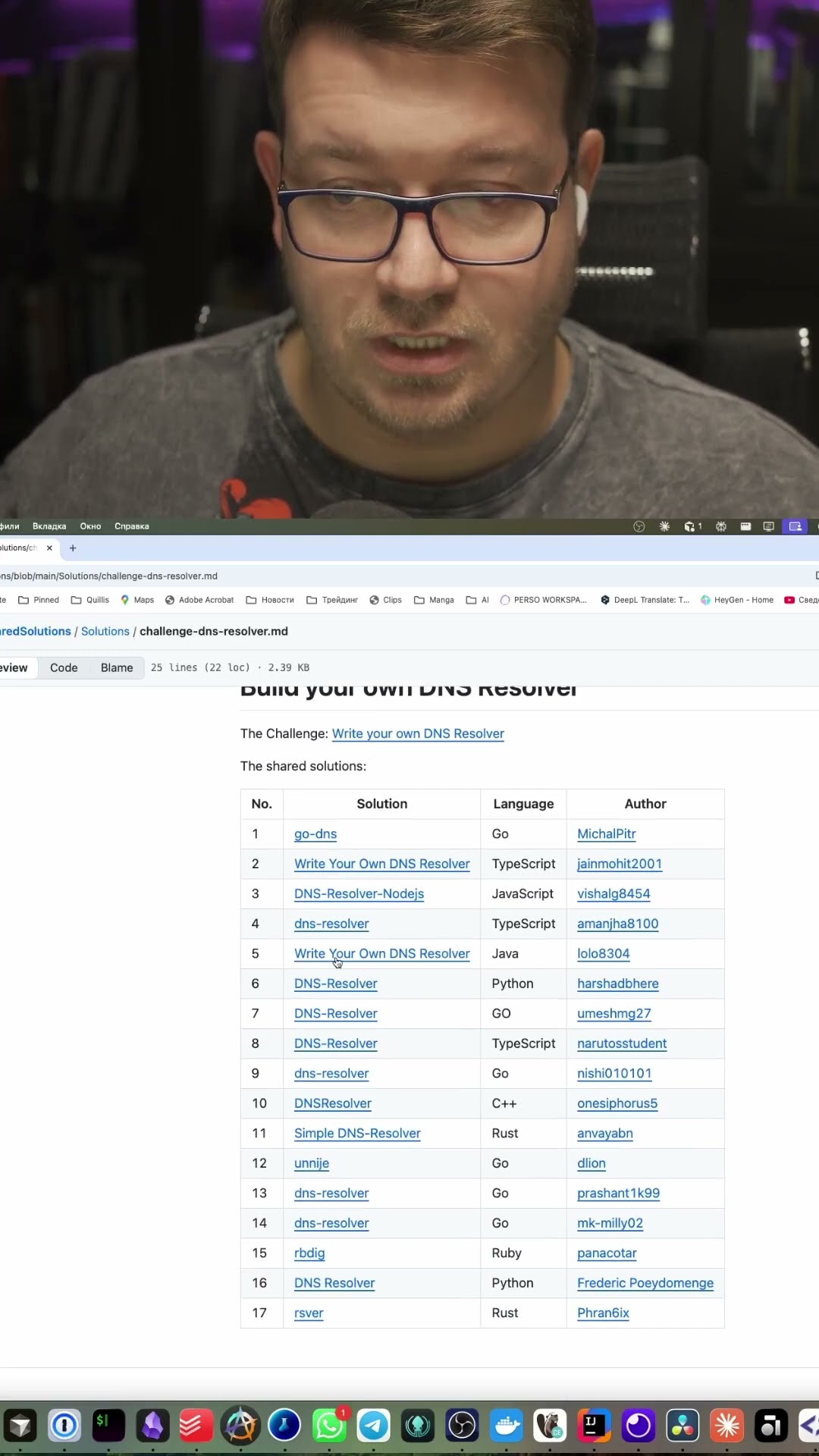819x1456 pixels.
Task: Switch to the Blame view tab
Action: (117, 668)
